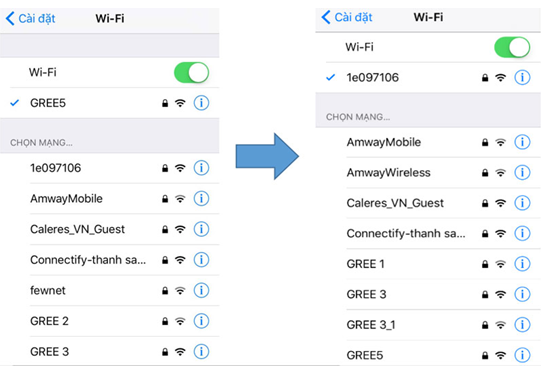
Task: Open info icon for GREE5 in left panel
Action: pos(201,103)
